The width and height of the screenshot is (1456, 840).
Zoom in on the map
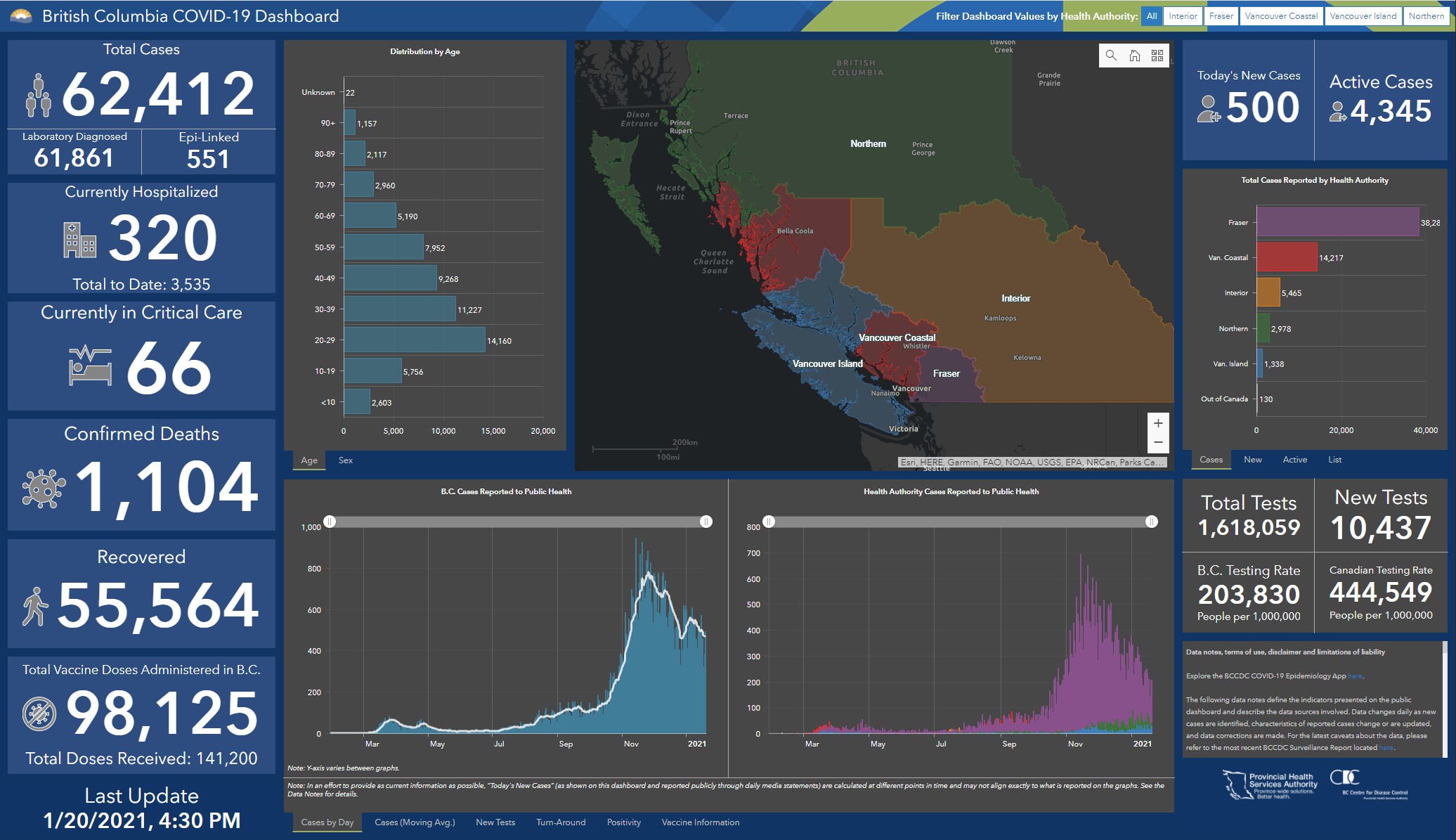point(1158,423)
